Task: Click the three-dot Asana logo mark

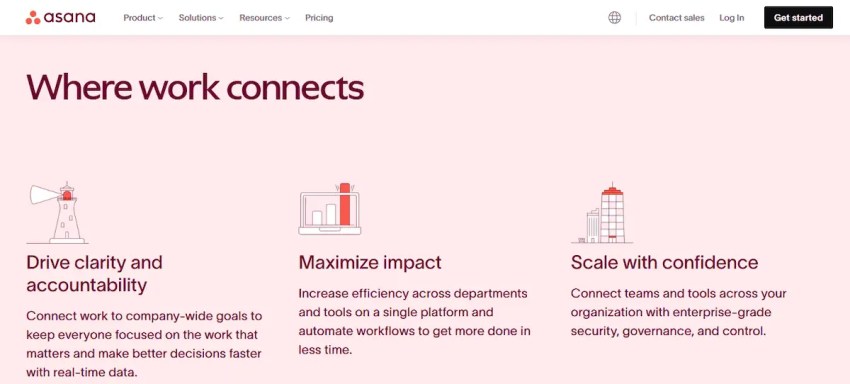Action: tap(33, 17)
